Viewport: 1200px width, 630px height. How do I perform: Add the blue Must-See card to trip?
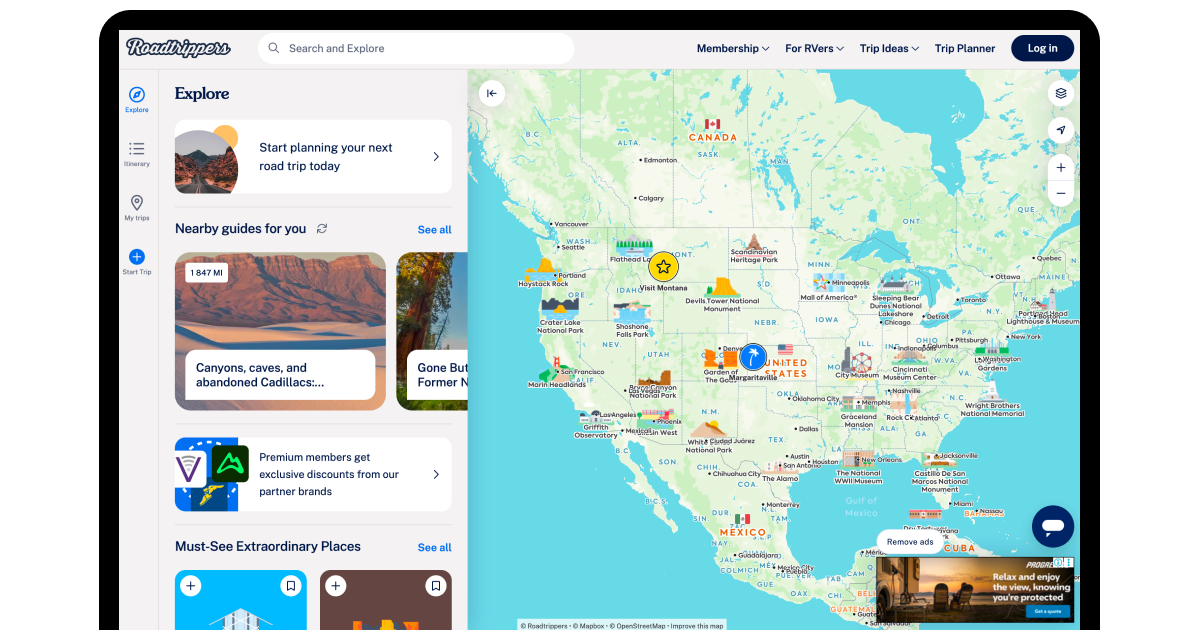[x=191, y=586]
